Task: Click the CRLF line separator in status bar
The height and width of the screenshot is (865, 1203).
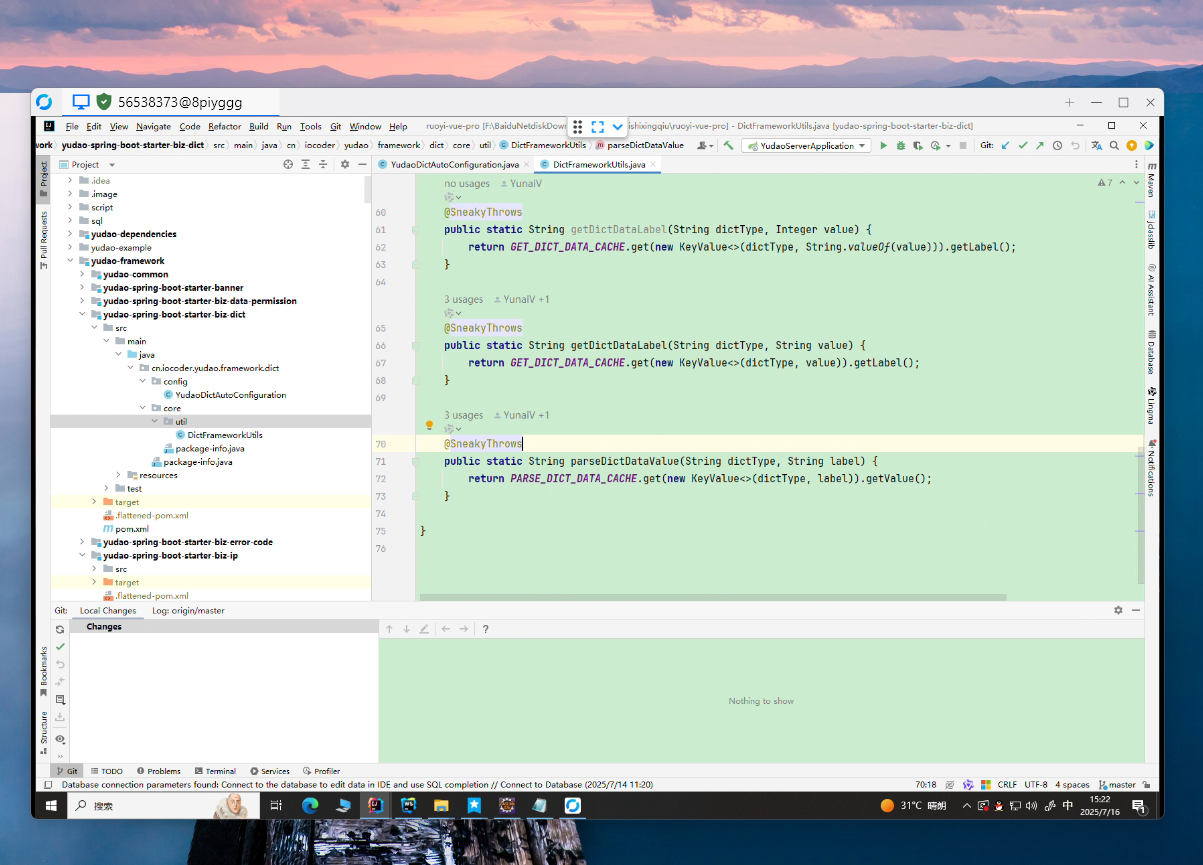Action: (x=1007, y=785)
